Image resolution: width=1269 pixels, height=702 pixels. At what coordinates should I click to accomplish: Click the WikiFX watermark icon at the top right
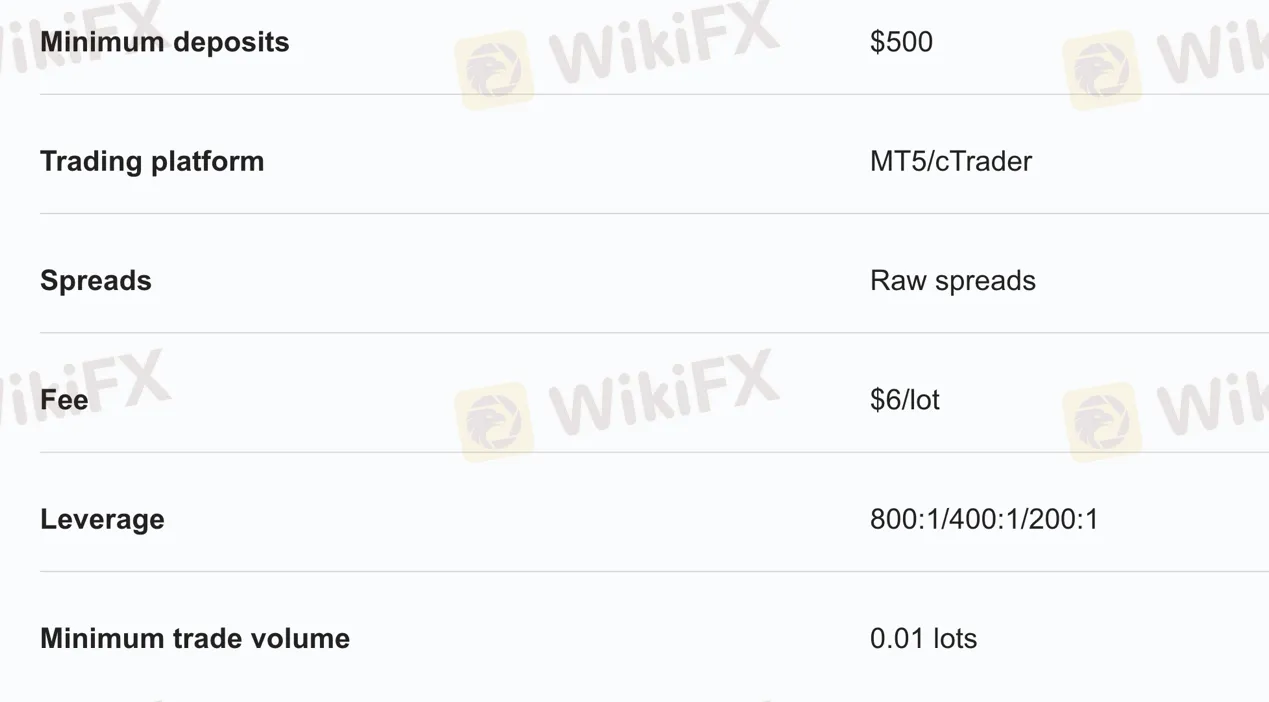tap(1102, 69)
